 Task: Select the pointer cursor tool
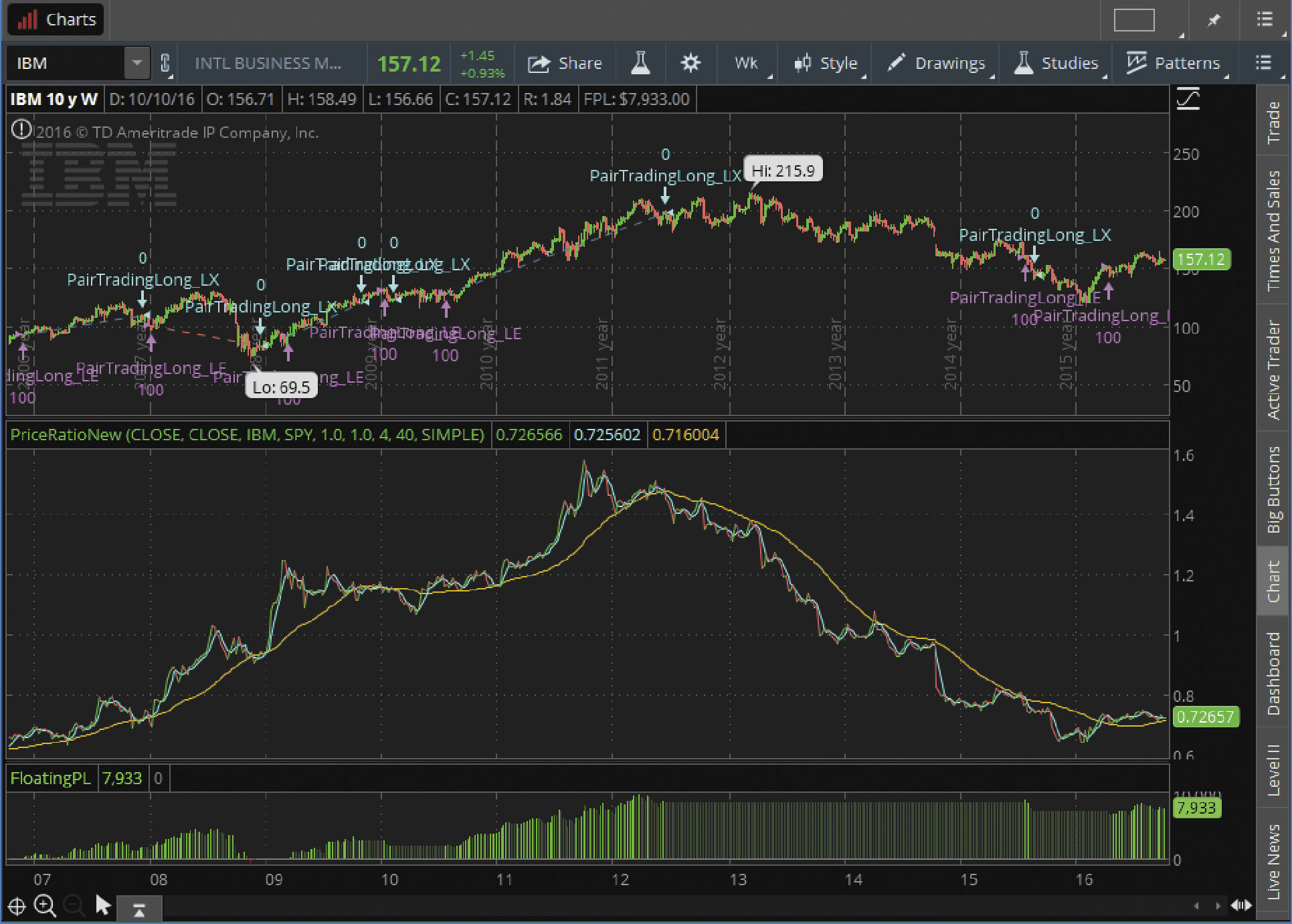pyautogui.click(x=103, y=905)
